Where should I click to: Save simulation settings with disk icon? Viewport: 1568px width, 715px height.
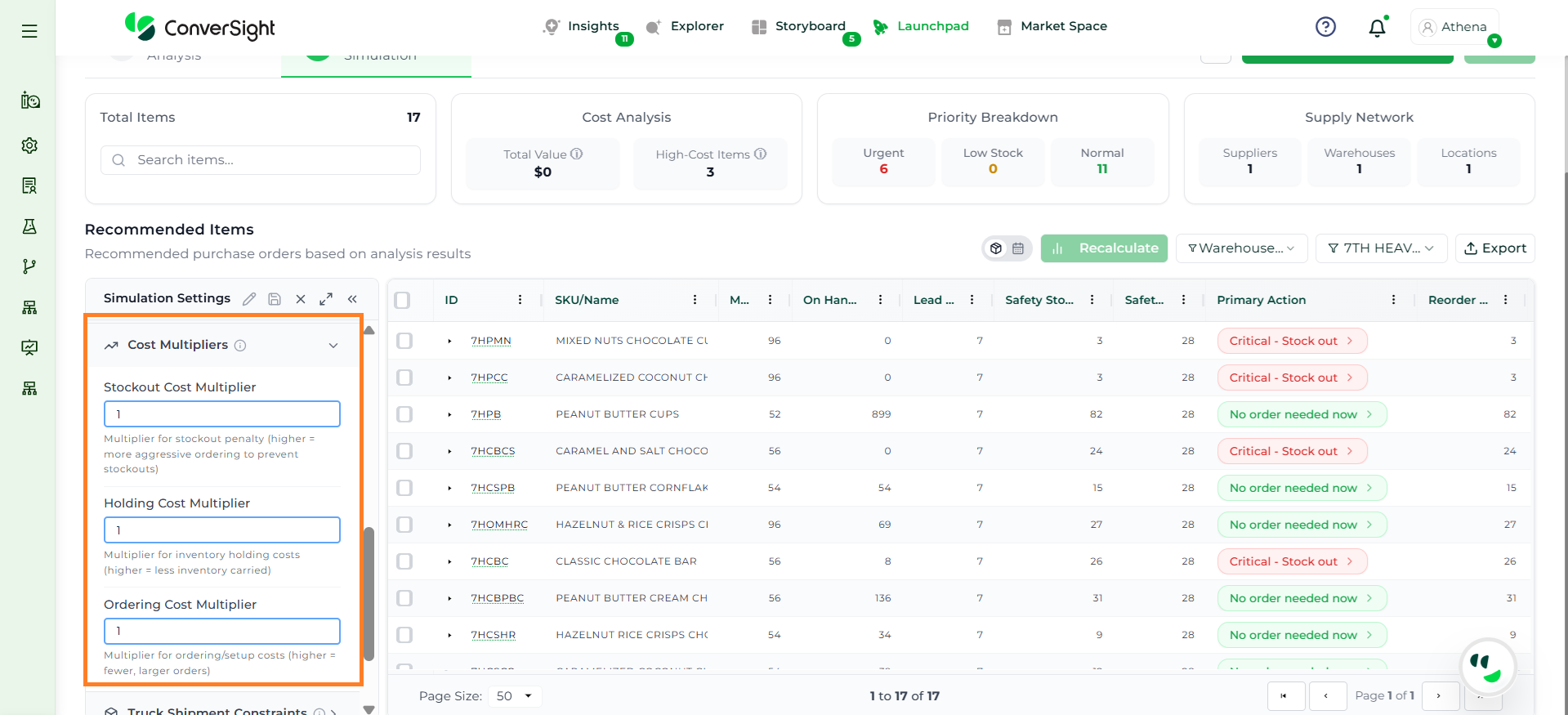275,299
